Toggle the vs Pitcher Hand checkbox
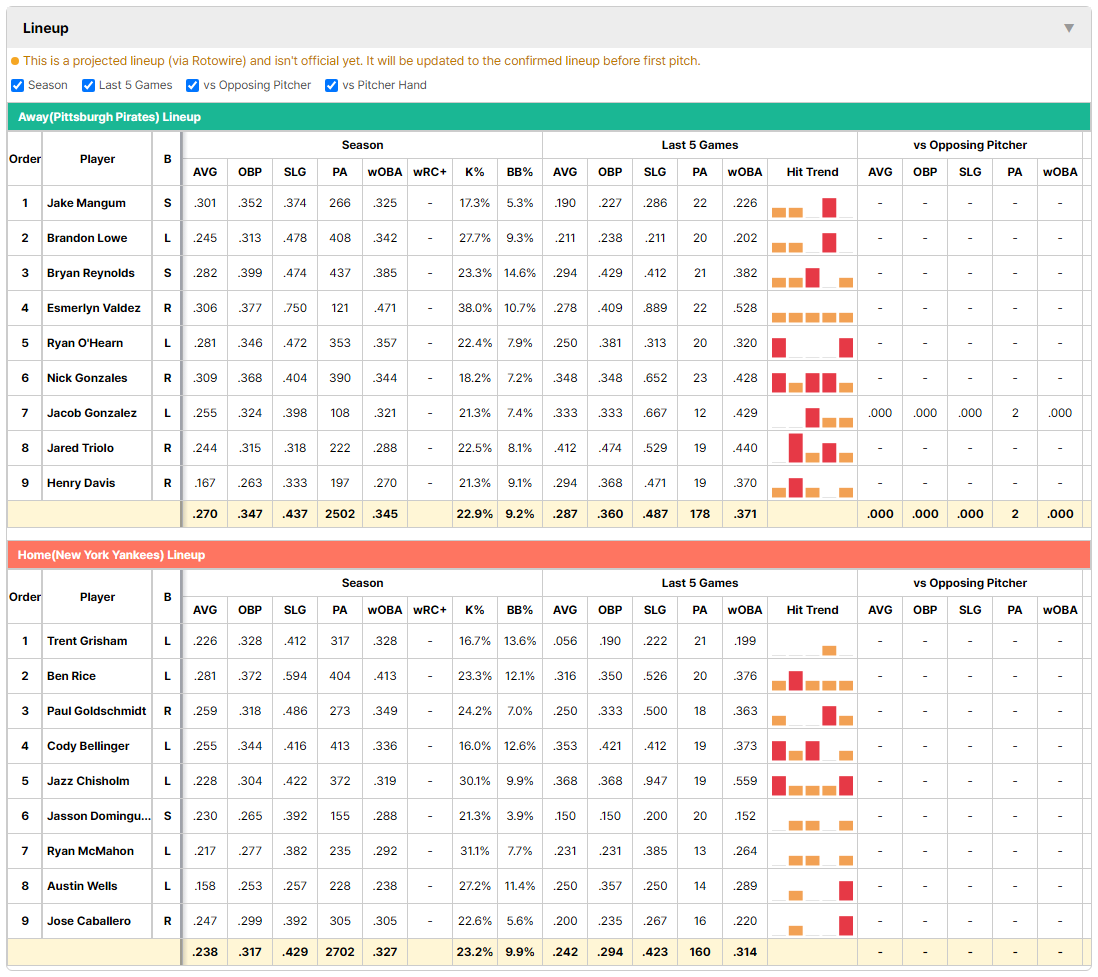Screen dimensions: 1098x977 coord(331,85)
